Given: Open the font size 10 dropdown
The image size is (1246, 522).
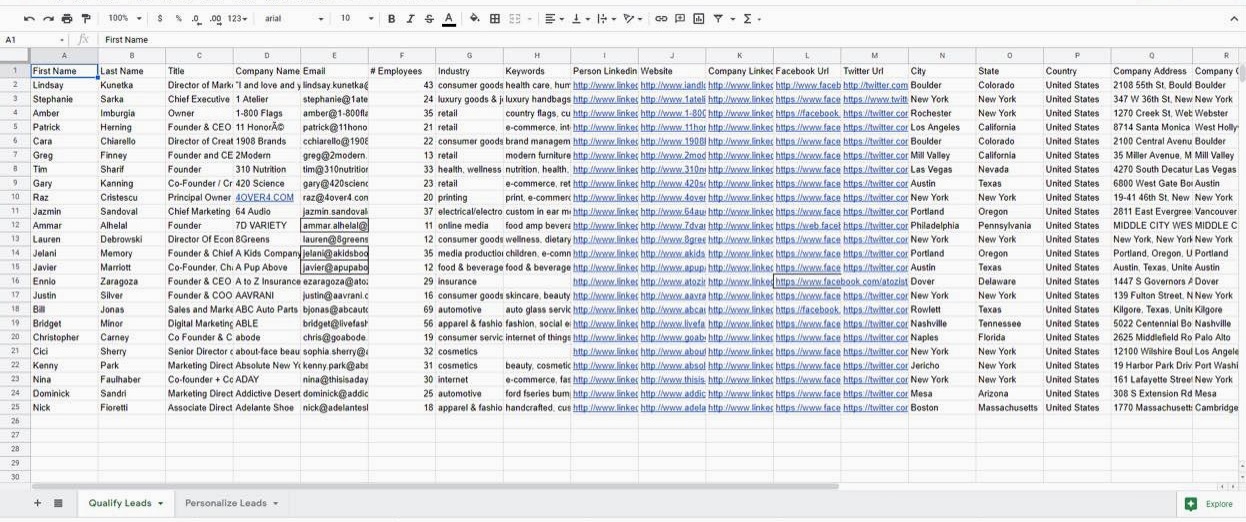Looking at the screenshot, I should coord(357,19).
